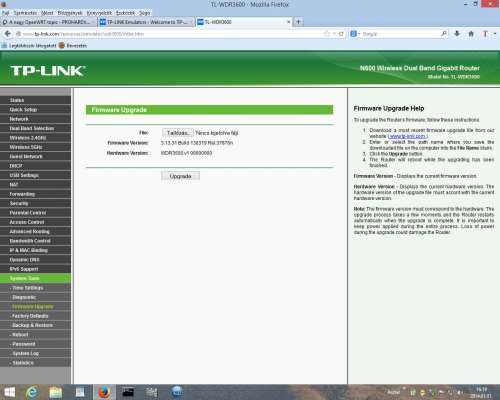Click the Bevezetés bookmark
The height and width of the screenshot is (400, 500).
click(x=73, y=45)
